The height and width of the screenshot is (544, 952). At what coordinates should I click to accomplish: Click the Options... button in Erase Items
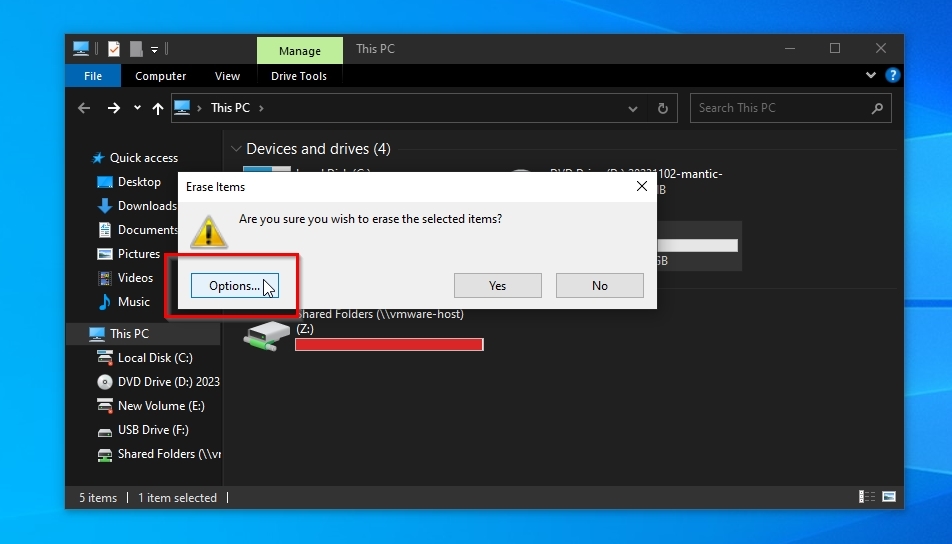pyautogui.click(x=234, y=285)
